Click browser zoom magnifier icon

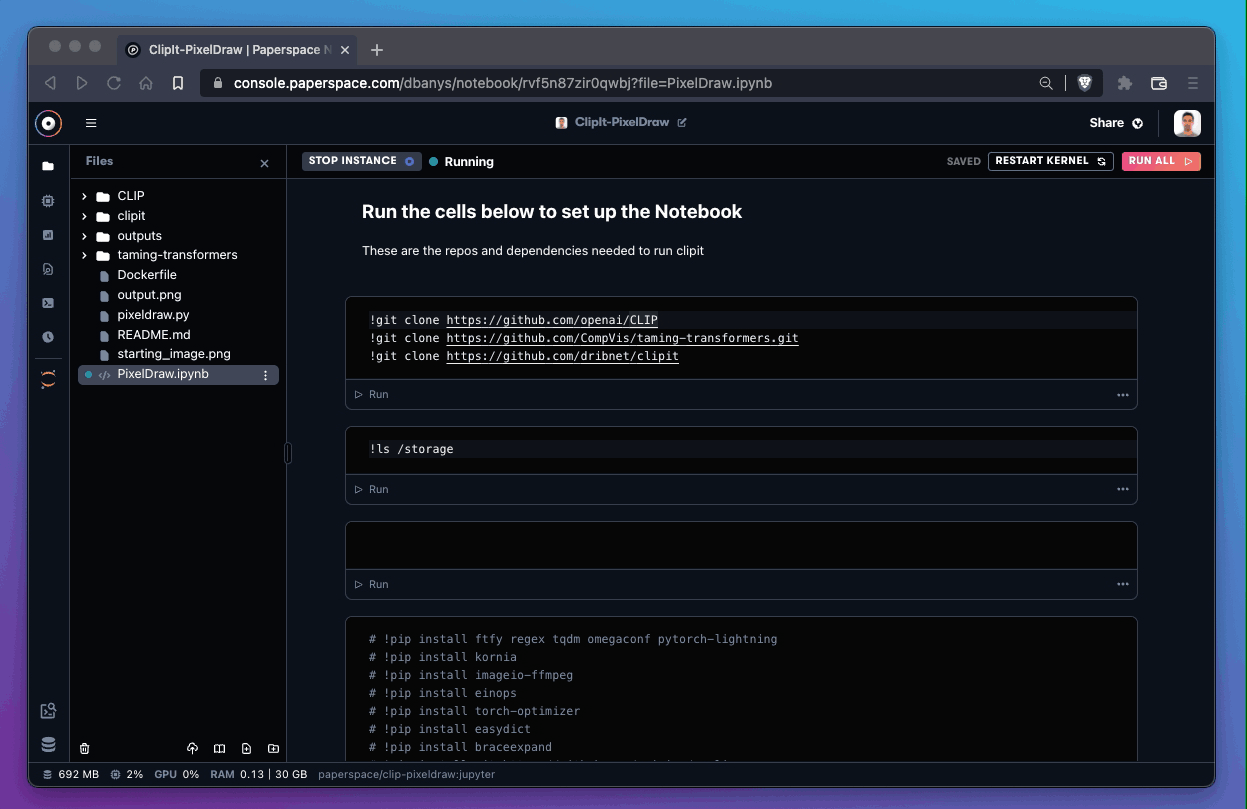click(x=1046, y=83)
